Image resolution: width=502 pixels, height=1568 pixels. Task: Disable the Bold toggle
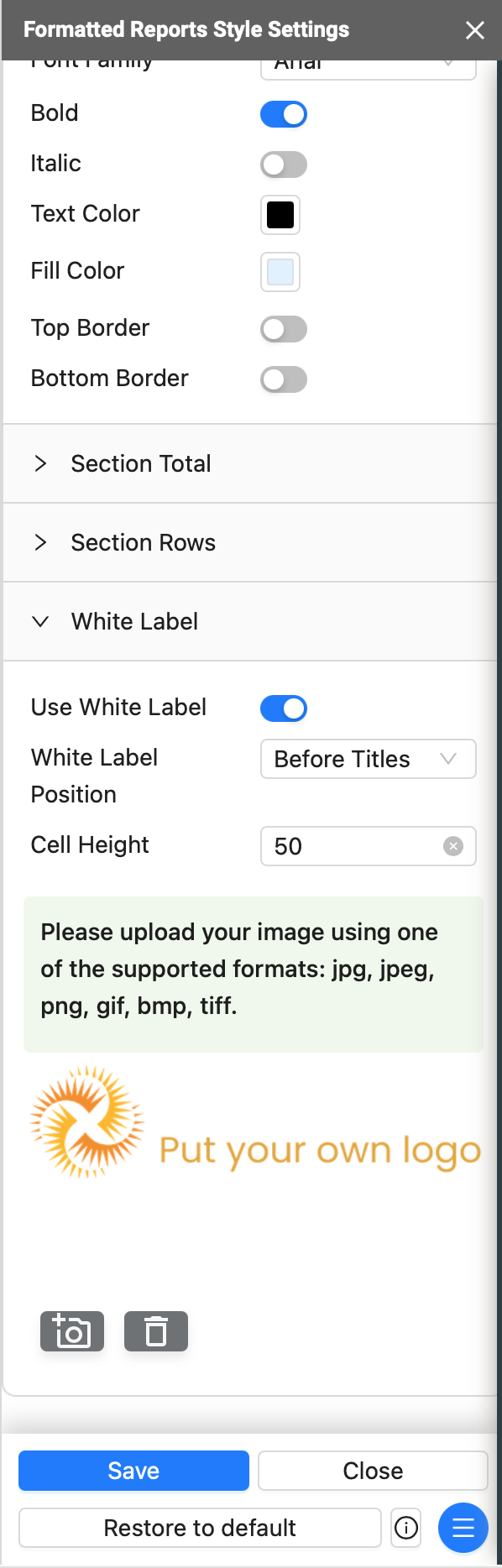pyautogui.click(x=284, y=114)
